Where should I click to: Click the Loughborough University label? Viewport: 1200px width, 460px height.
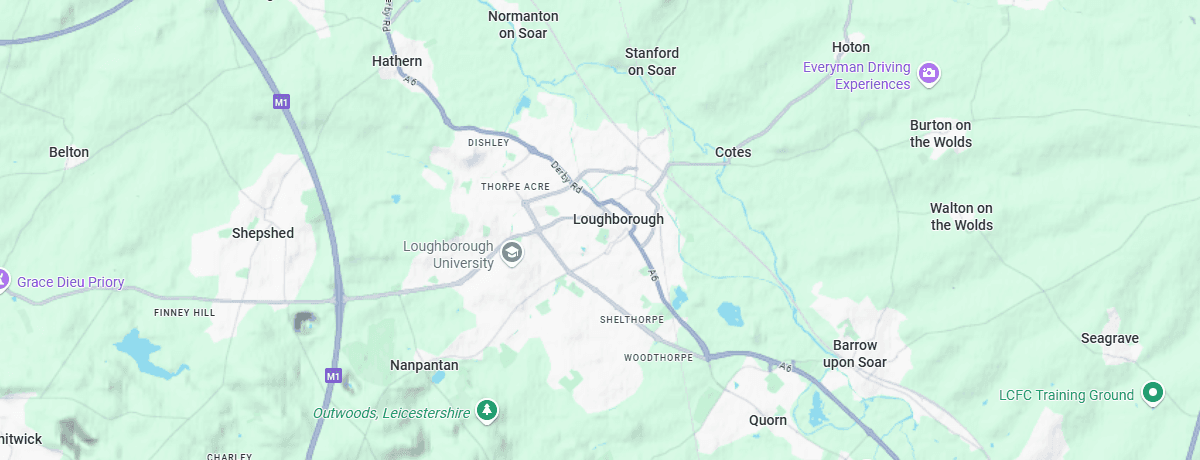pyautogui.click(x=449, y=255)
